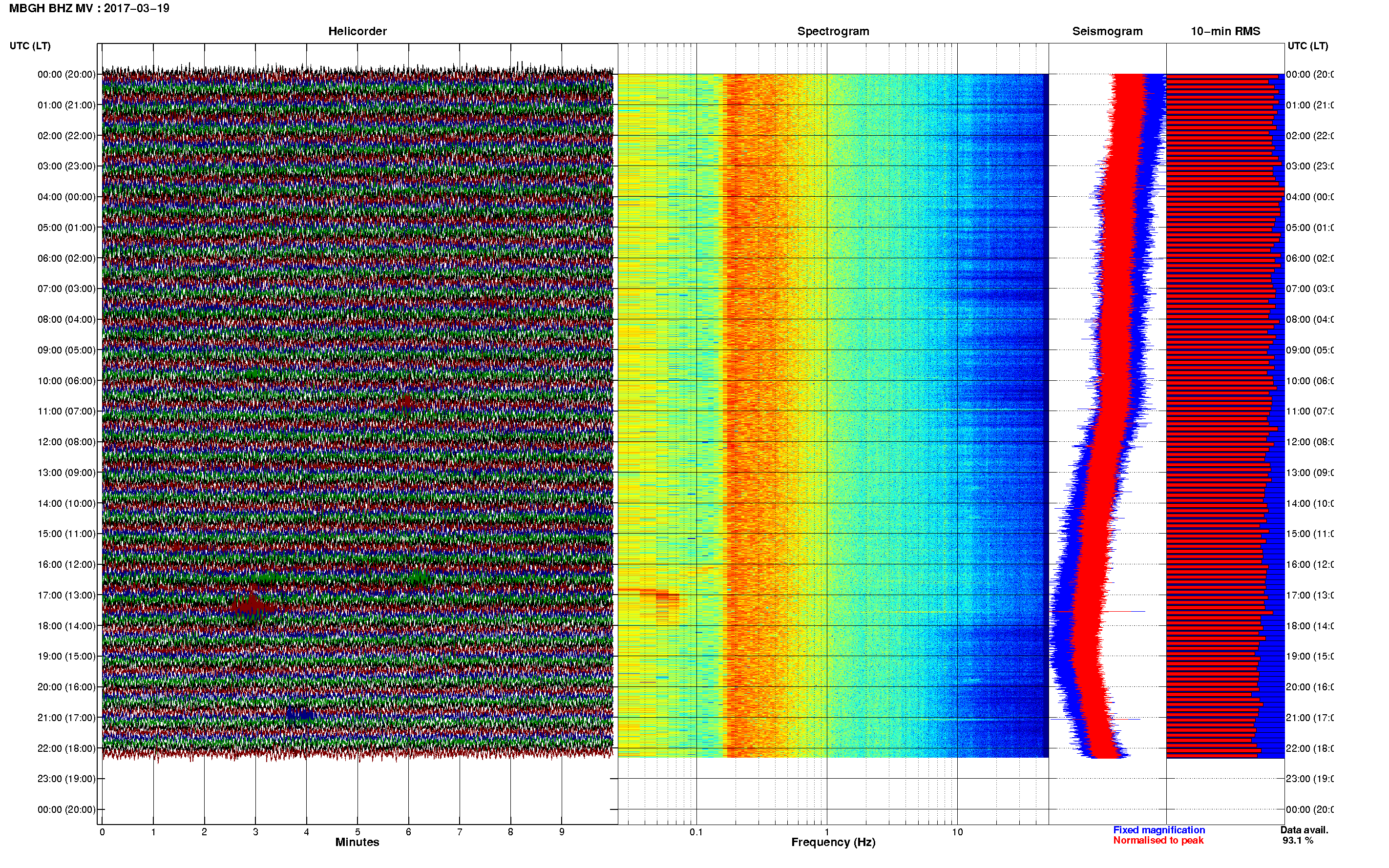This screenshot has height=868, width=1389.
Task: Click left-axis time label "02:00 (22:00)"
Action: click(x=66, y=136)
